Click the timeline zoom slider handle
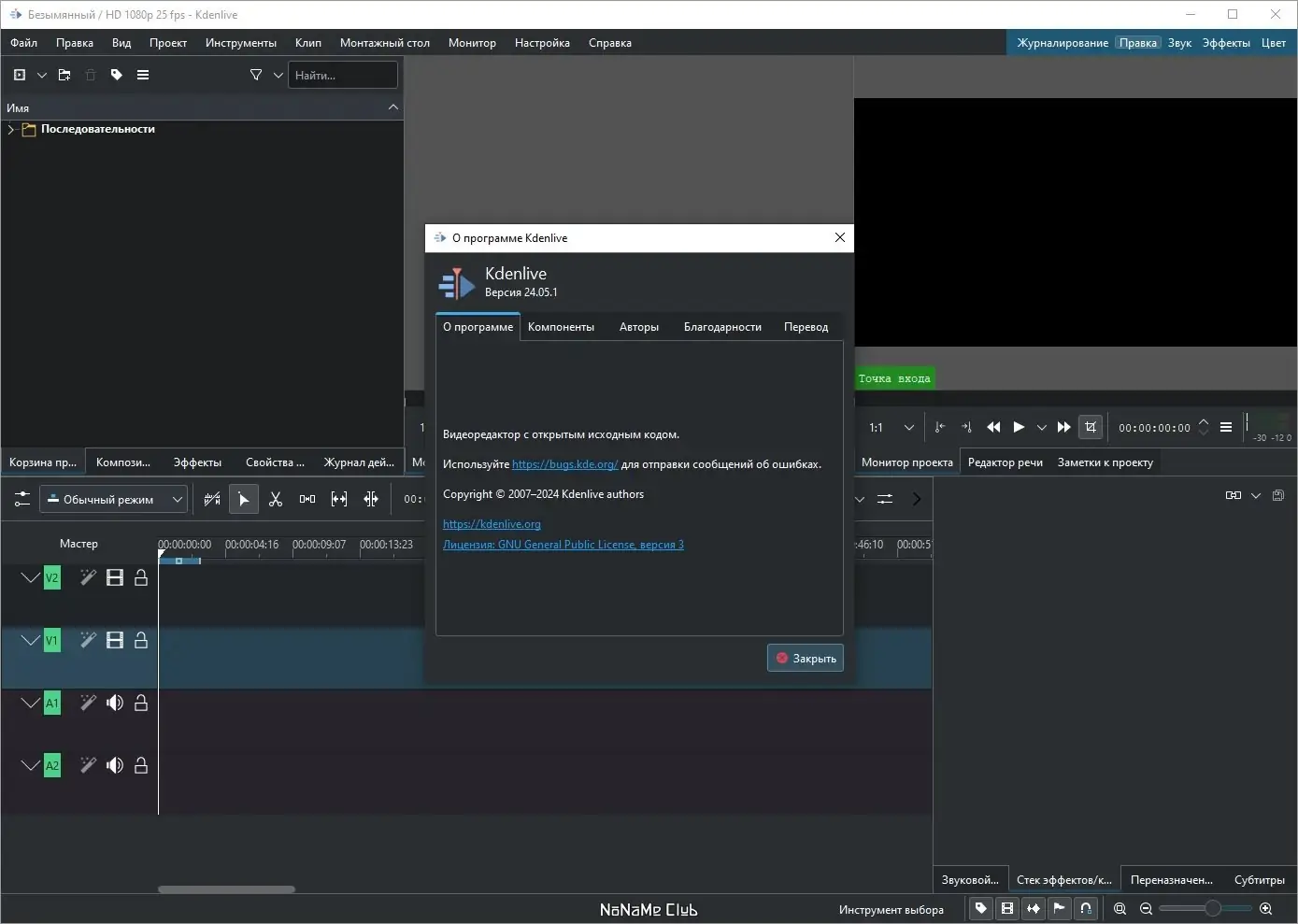The height and width of the screenshot is (924, 1298). (x=1212, y=908)
